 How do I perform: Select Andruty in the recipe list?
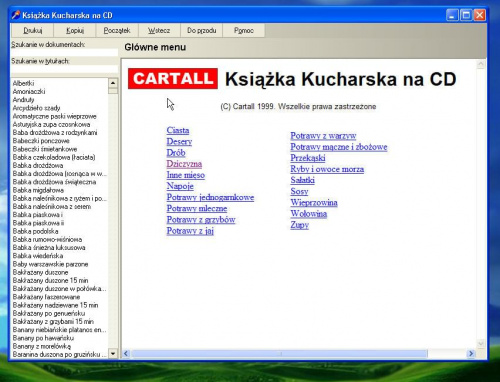(x=23, y=100)
